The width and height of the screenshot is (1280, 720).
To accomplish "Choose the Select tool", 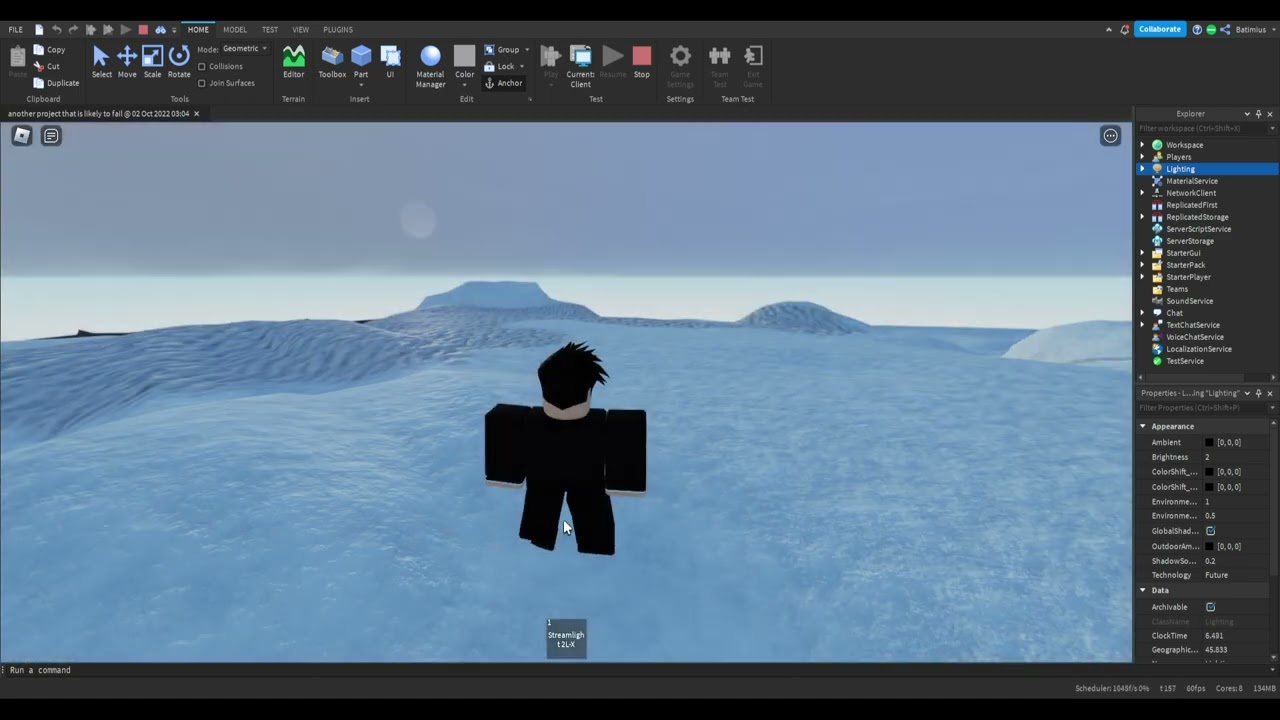I will point(101,62).
